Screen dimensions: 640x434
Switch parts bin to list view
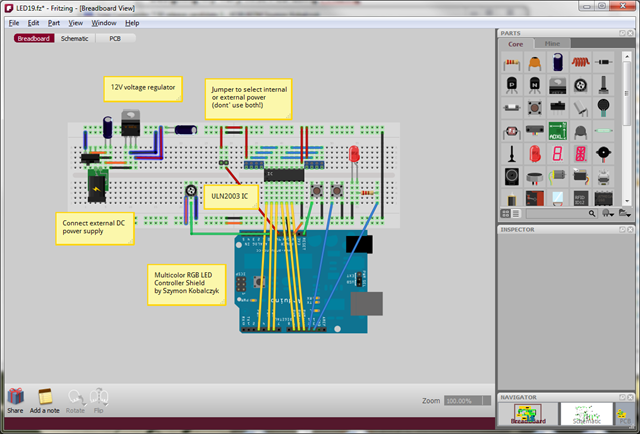tap(517, 213)
